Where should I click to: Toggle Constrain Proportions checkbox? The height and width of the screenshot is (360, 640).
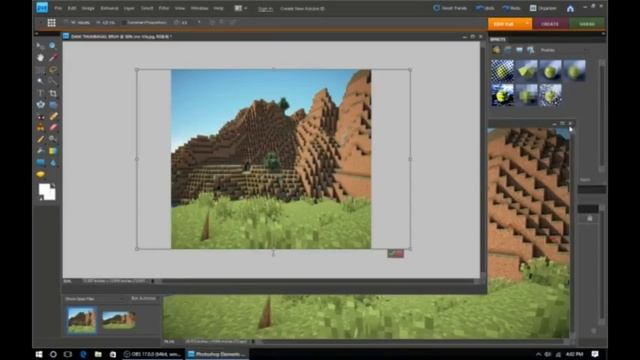(x=124, y=23)
